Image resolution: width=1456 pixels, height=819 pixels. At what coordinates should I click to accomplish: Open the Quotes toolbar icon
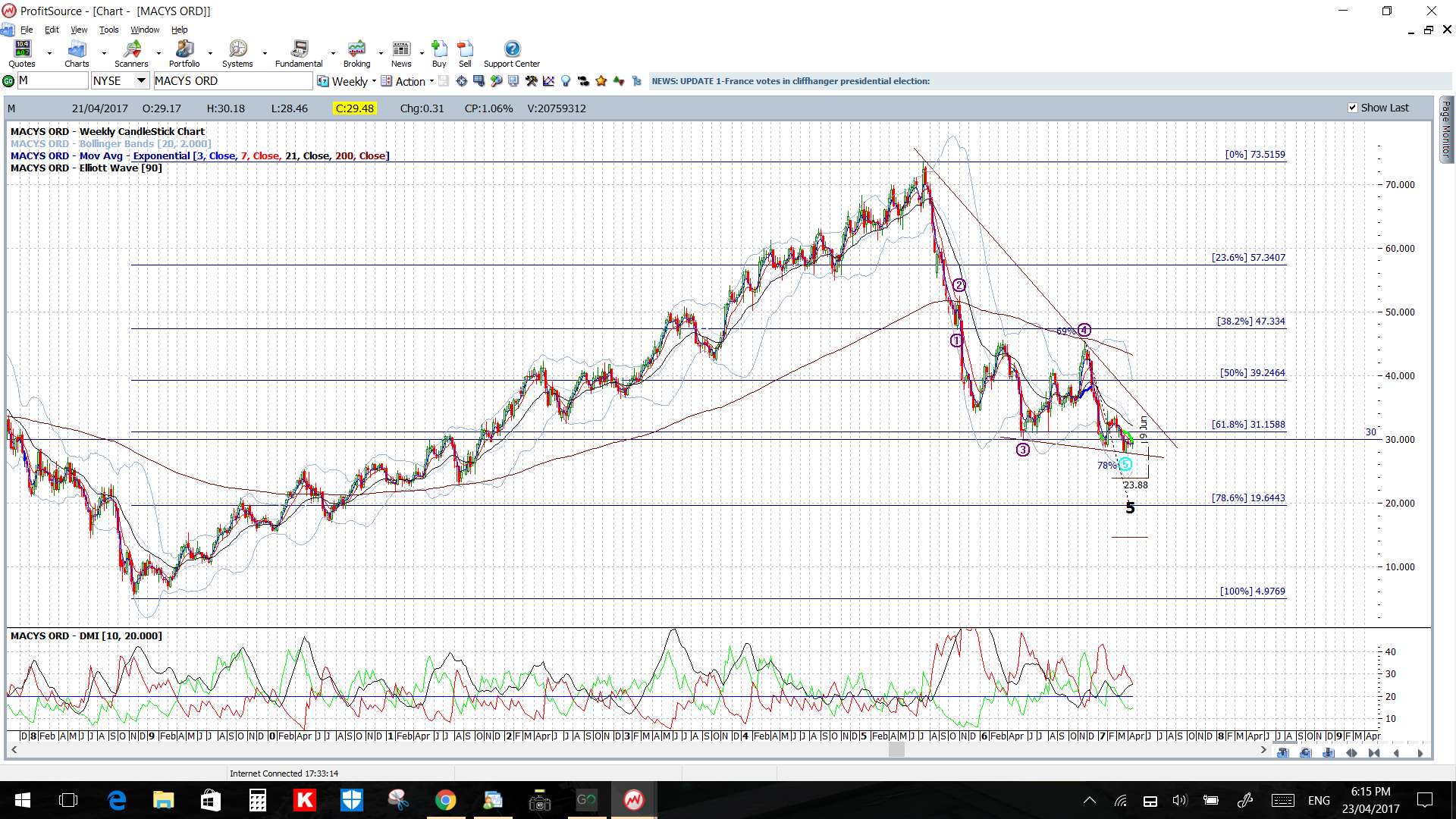pos(22,54)
